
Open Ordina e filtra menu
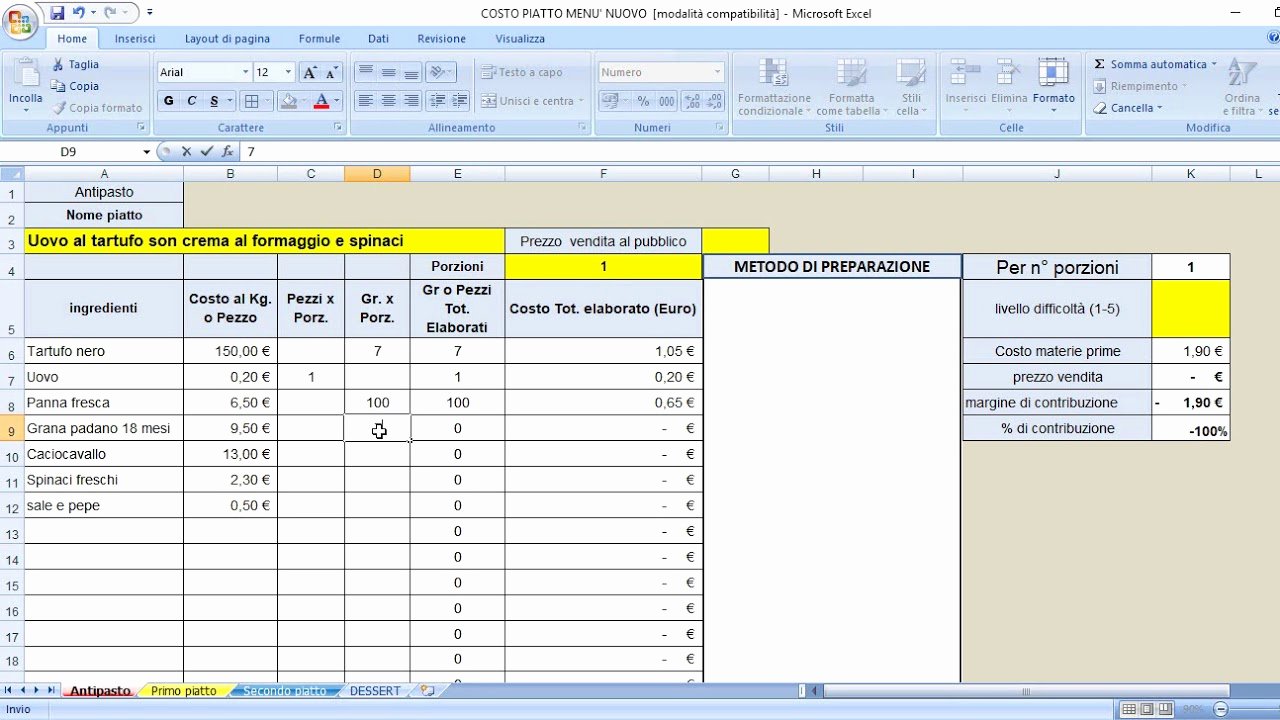pyautogui.click(x=1242, y=87)
